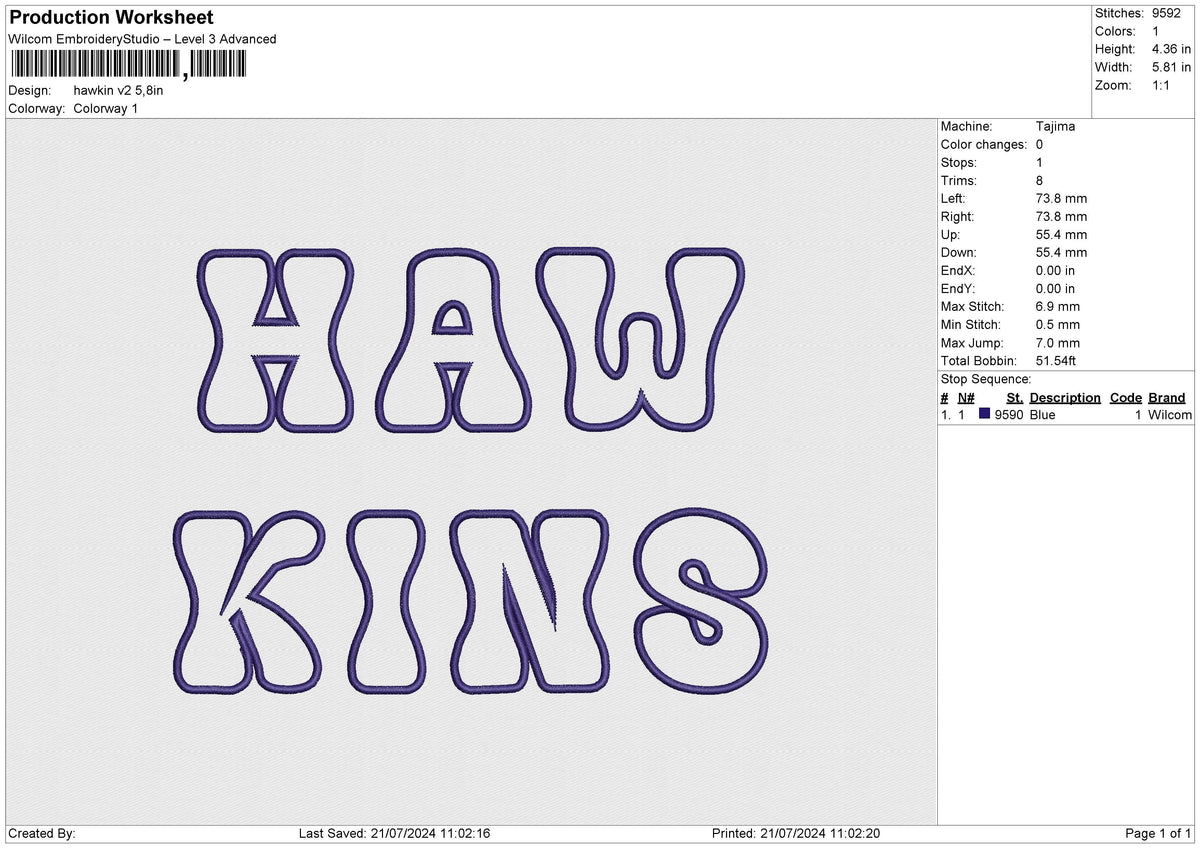
Task: Click the Total Bobbin value 51.54ft
Action: click(1058, 361)
